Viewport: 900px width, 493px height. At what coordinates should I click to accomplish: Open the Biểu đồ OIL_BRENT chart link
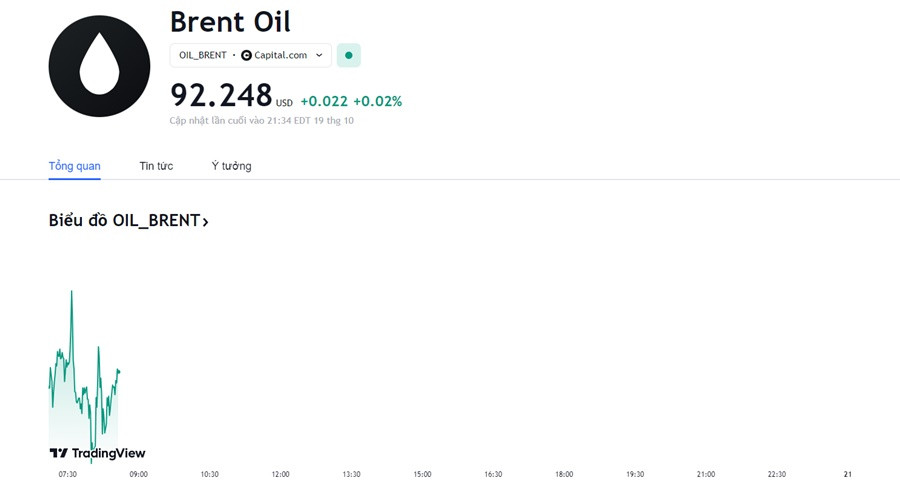click(129, 220)
